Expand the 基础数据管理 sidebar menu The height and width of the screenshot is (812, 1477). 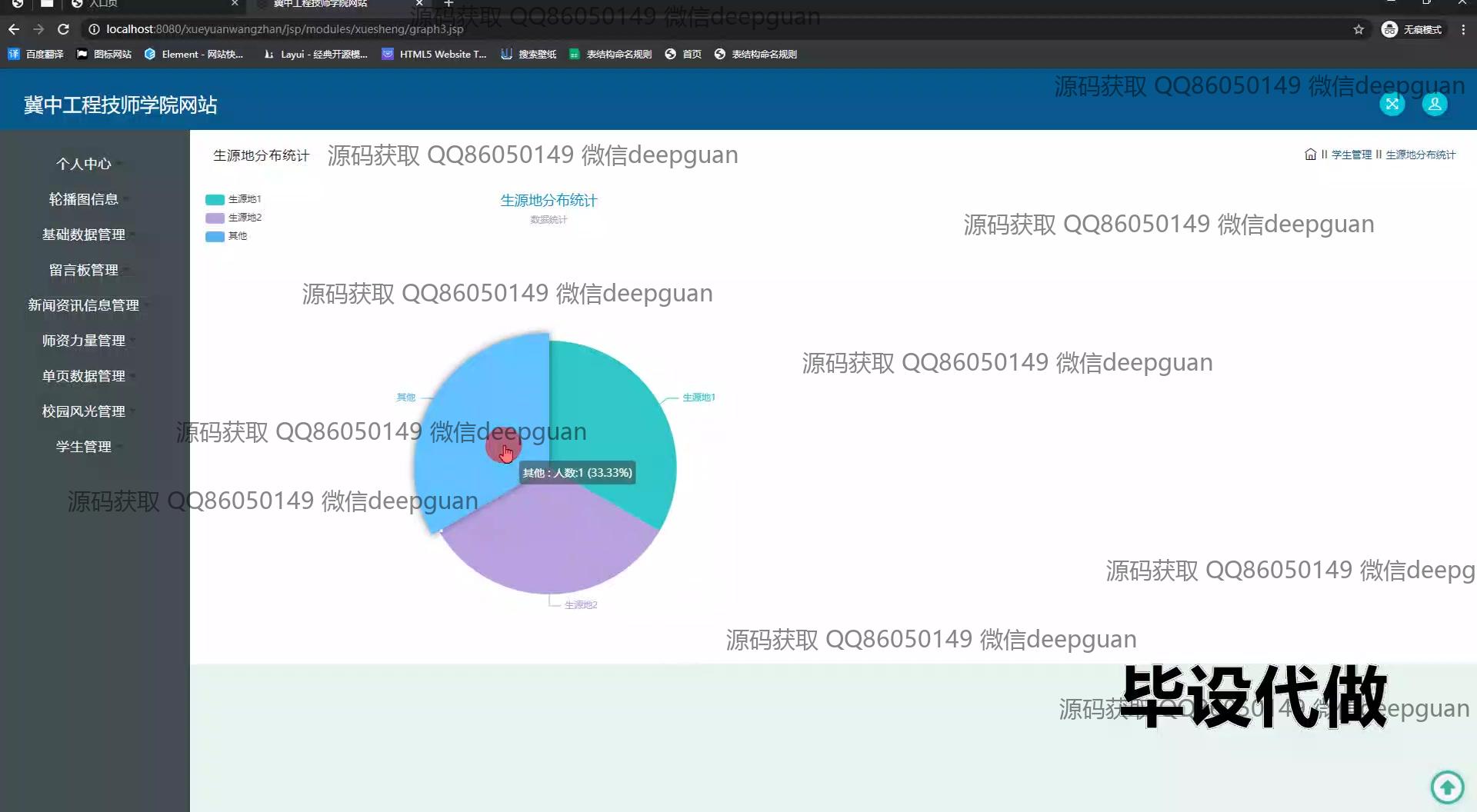(84, 235)
